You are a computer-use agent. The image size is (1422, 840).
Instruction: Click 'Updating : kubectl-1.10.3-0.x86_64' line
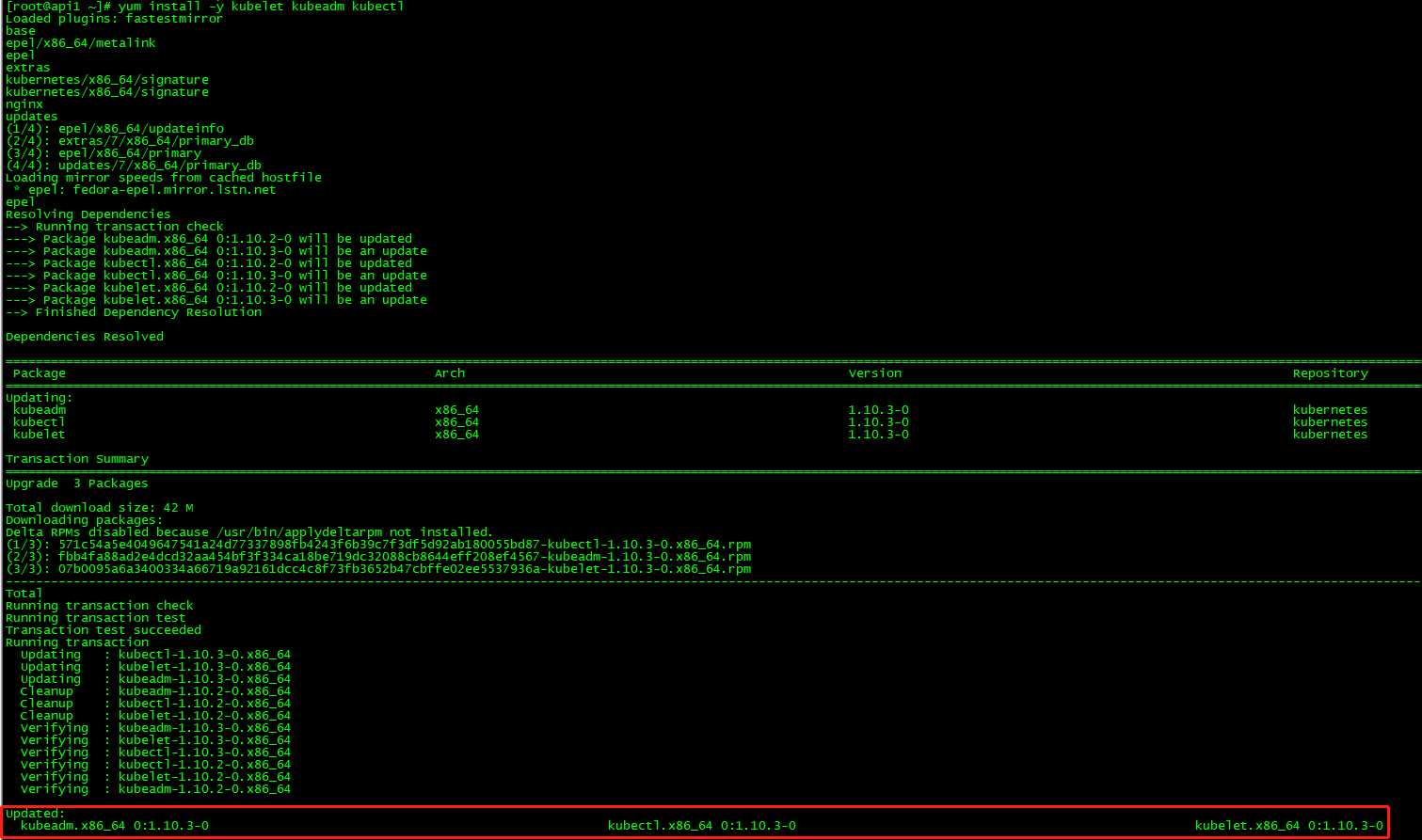(156, 655)
